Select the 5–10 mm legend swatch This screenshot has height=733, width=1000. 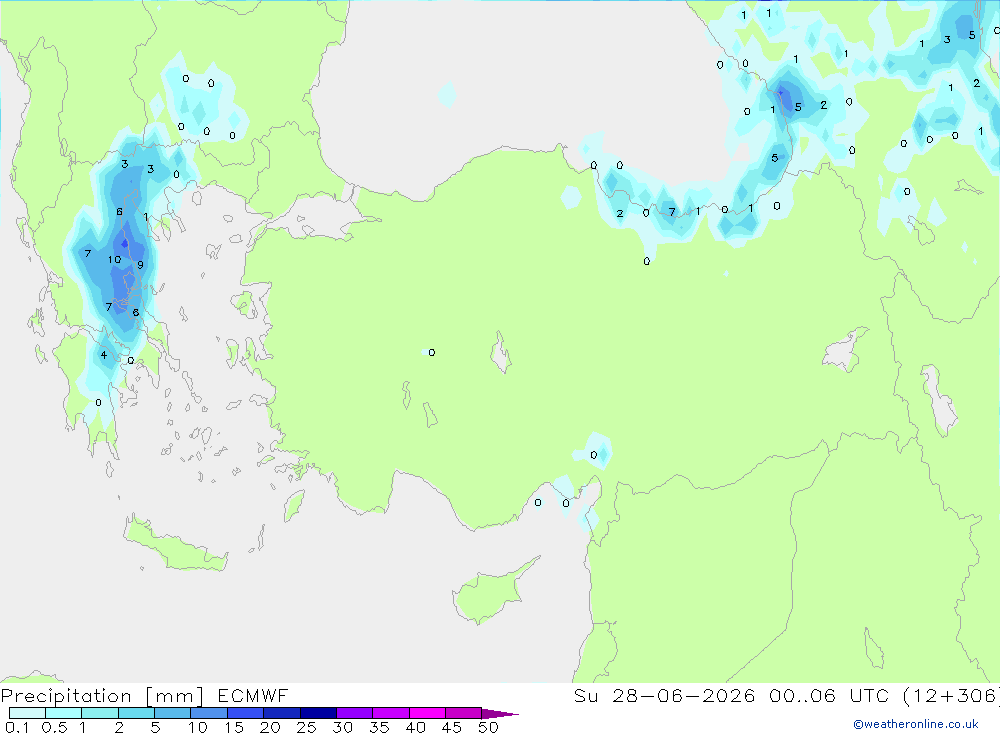[173, 713]
